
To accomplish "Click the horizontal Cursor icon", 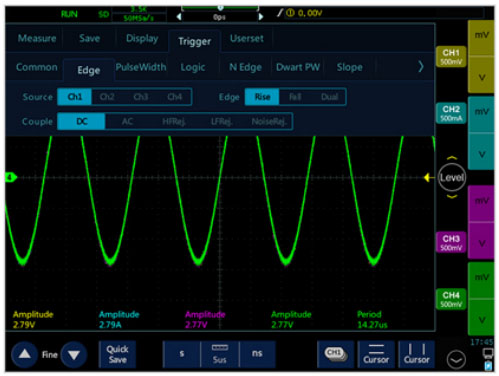I will [x=376, y=354].
